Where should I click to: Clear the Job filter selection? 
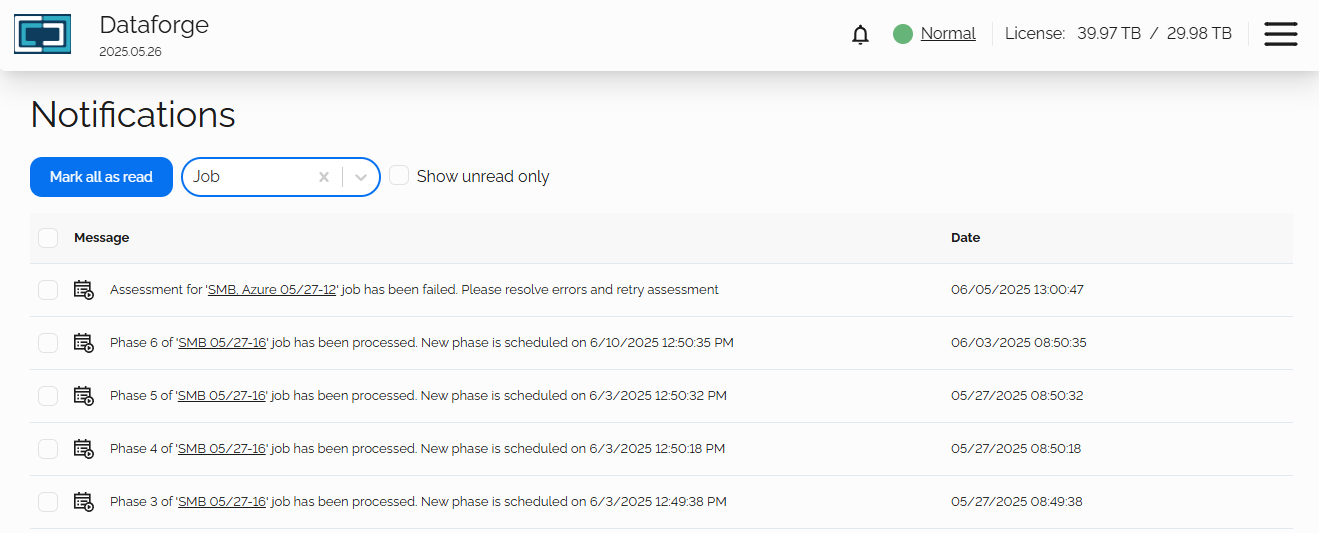click(324, 177)
